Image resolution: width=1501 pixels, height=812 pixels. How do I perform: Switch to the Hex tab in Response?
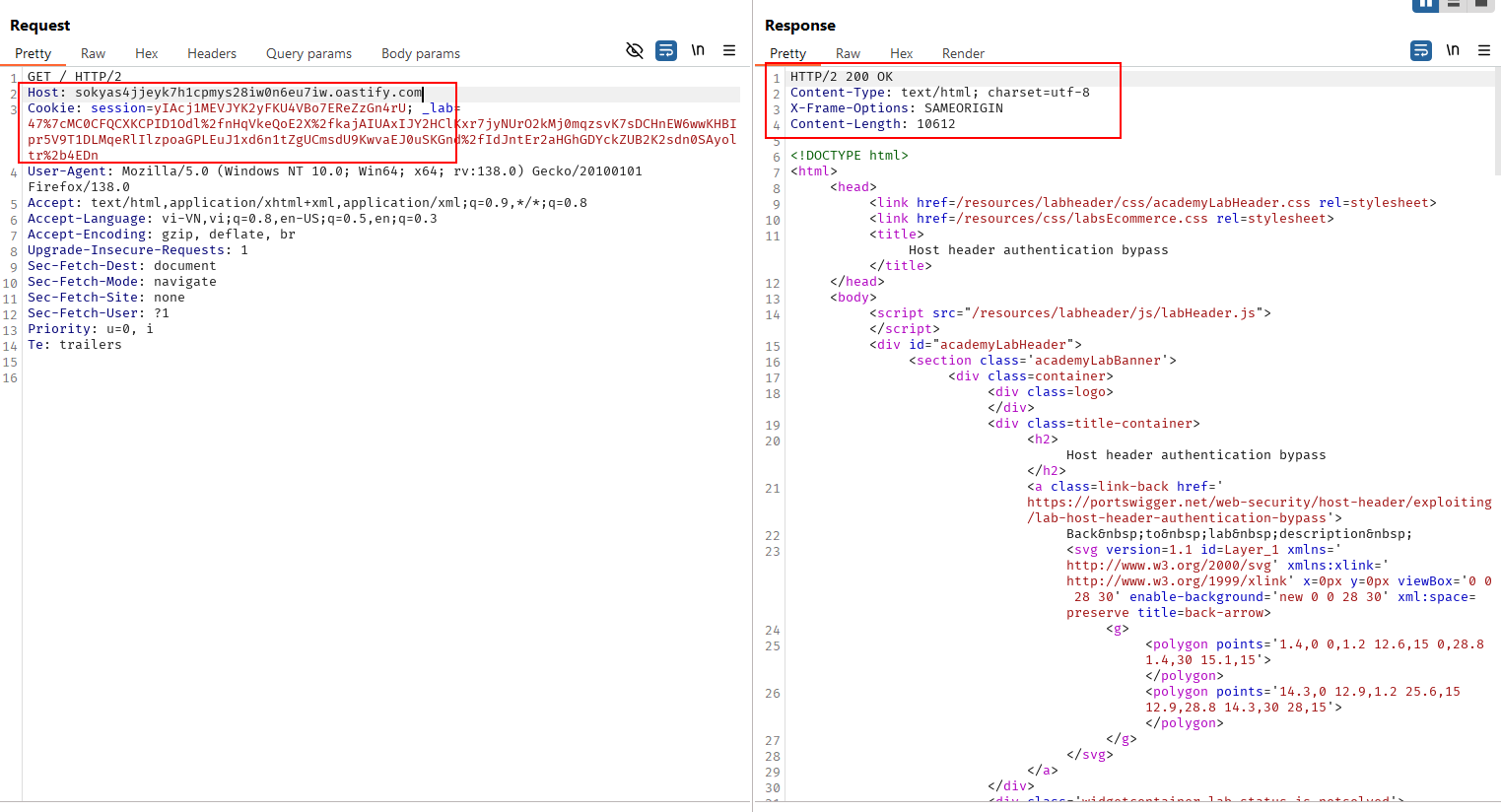click(901, 53)
